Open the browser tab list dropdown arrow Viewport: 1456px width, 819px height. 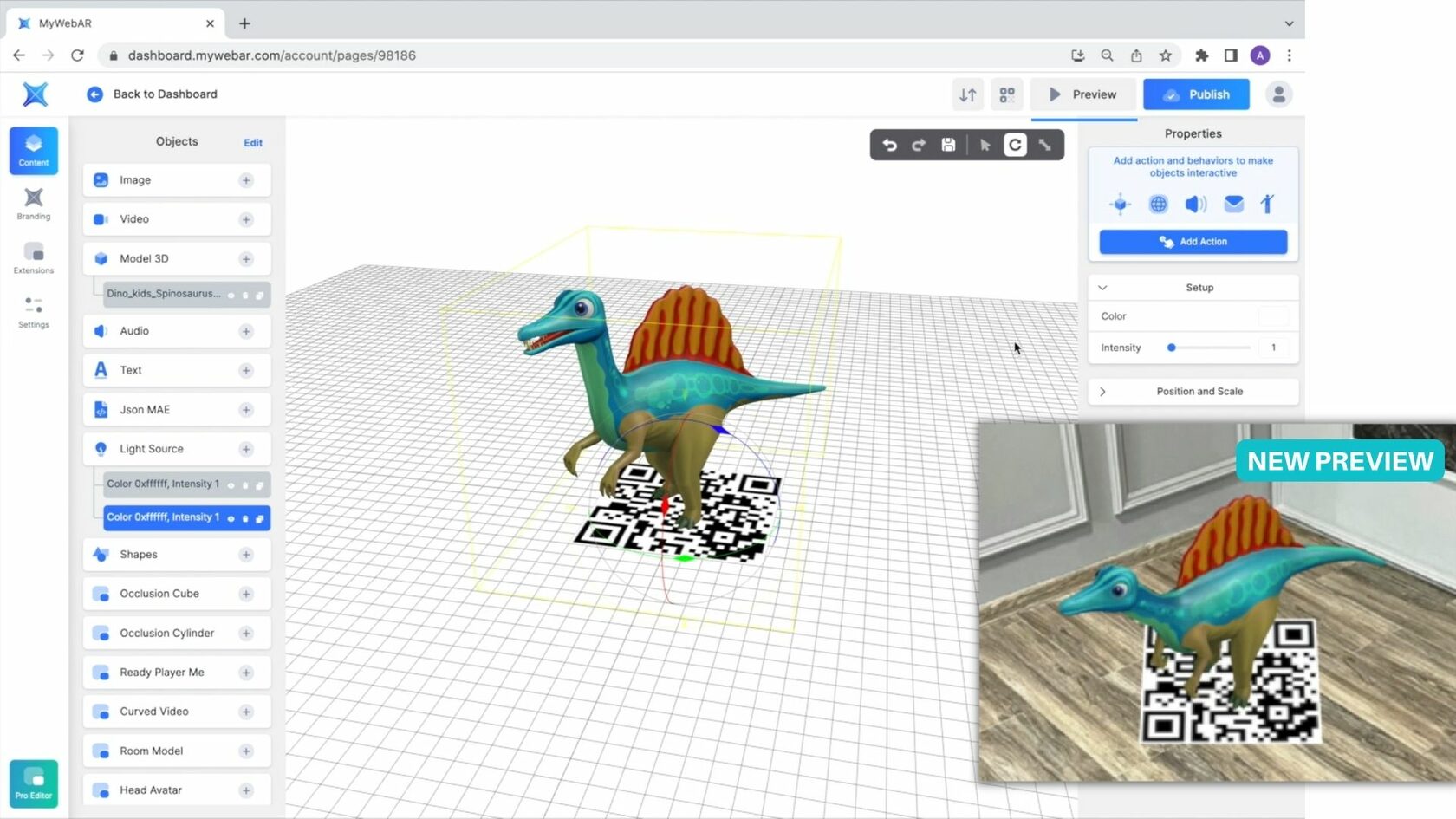[x=1289, y=23]
